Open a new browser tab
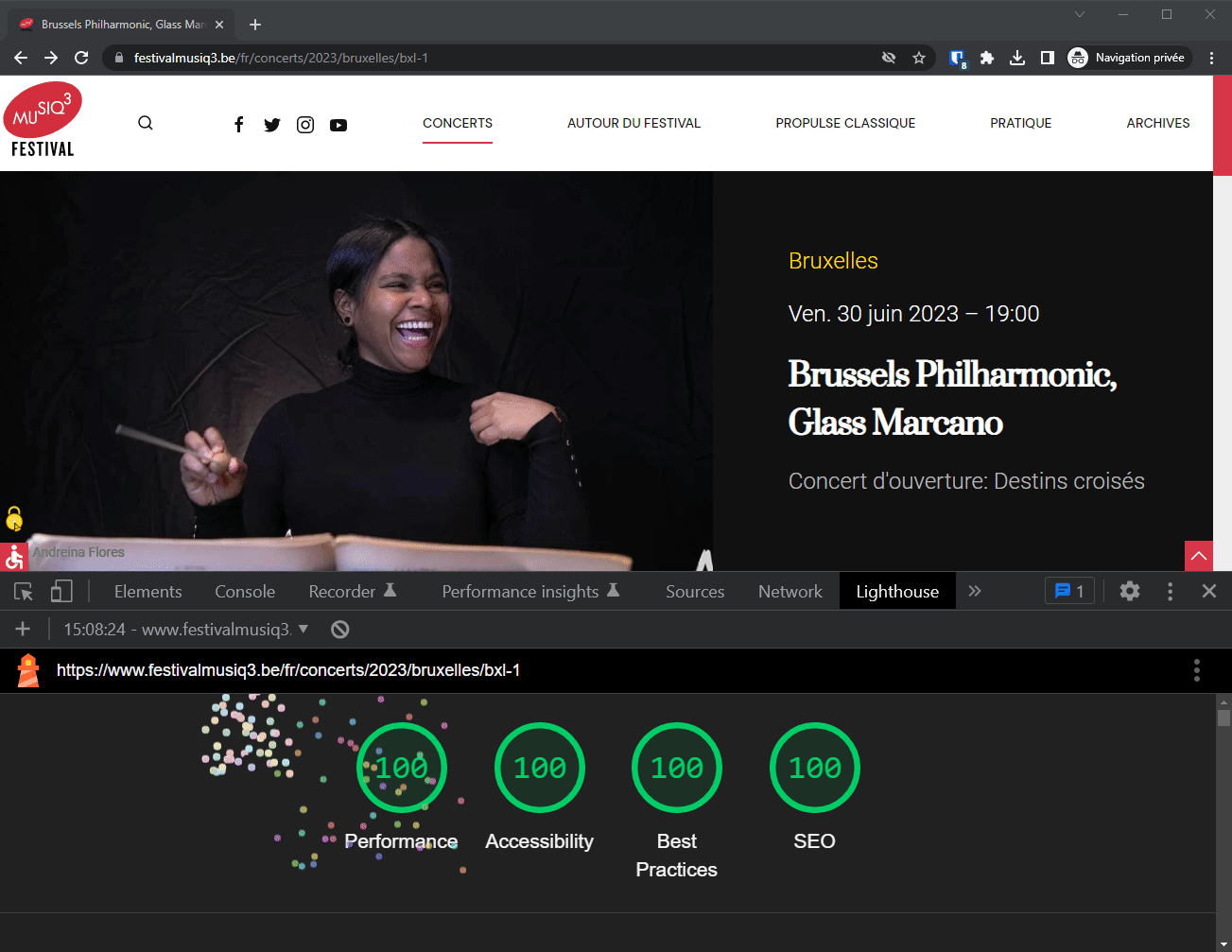Image resolution: width=1232 pixels, height=952 pixels. pyautogui.click(x=255, y=25)
